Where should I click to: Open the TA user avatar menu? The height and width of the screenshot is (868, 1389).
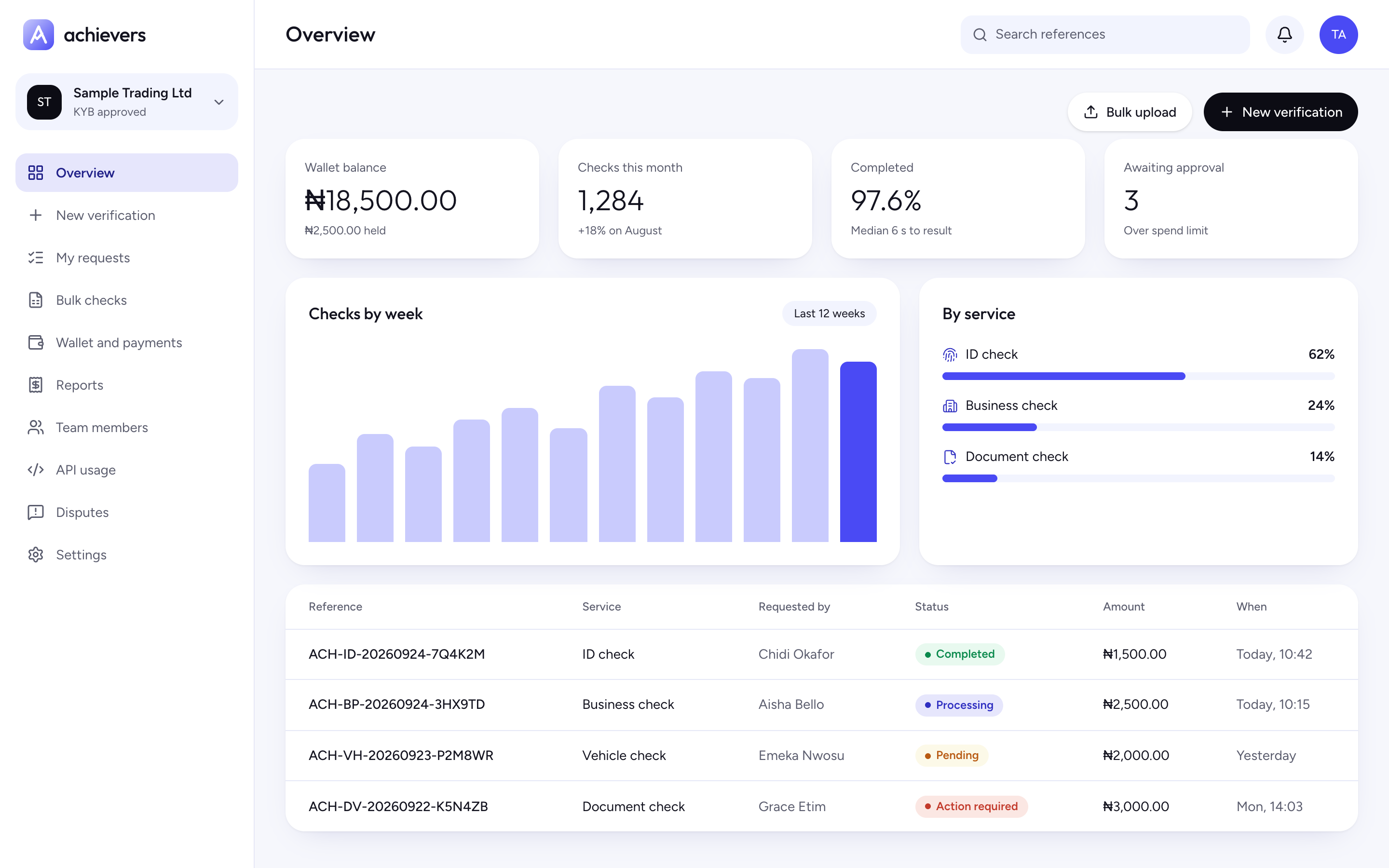click(x=1338, y=34)
